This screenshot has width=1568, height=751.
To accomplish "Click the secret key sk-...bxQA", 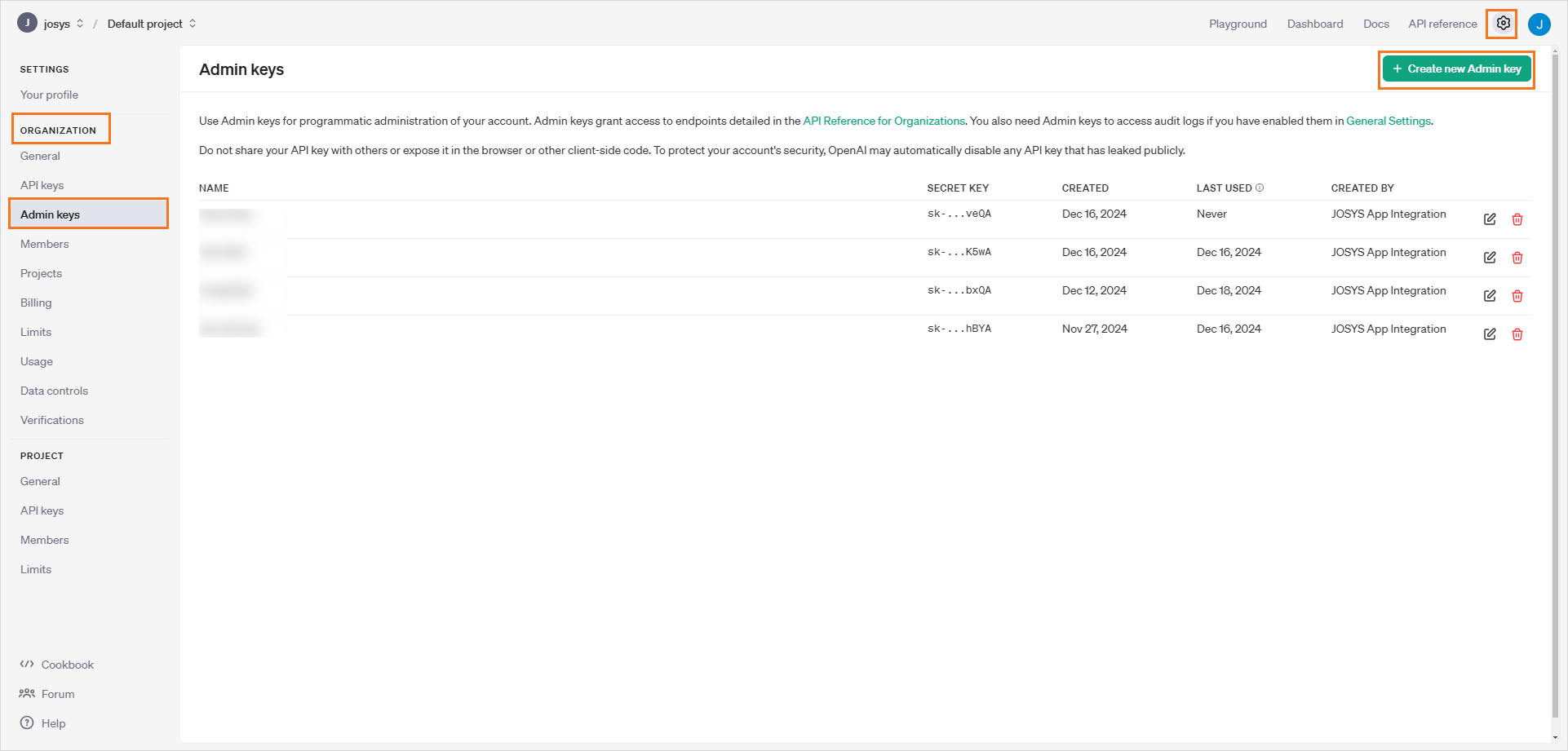I will 959,290.
